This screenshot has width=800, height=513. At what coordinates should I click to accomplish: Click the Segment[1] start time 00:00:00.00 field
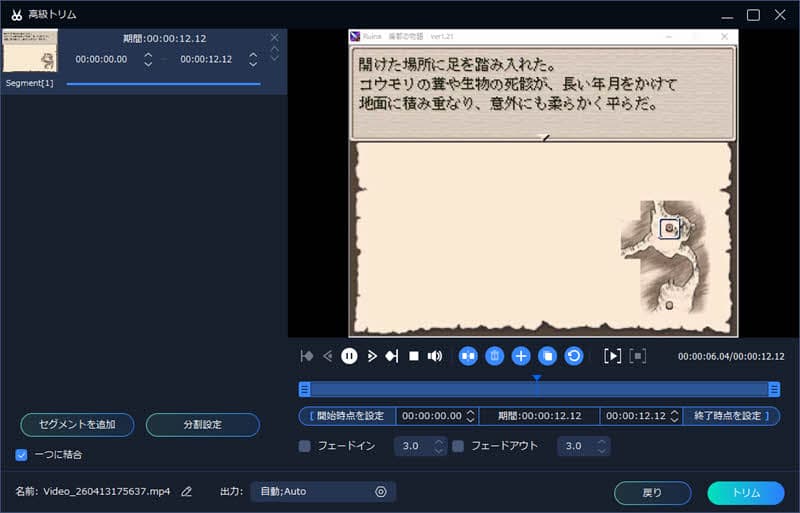[101, 59]
